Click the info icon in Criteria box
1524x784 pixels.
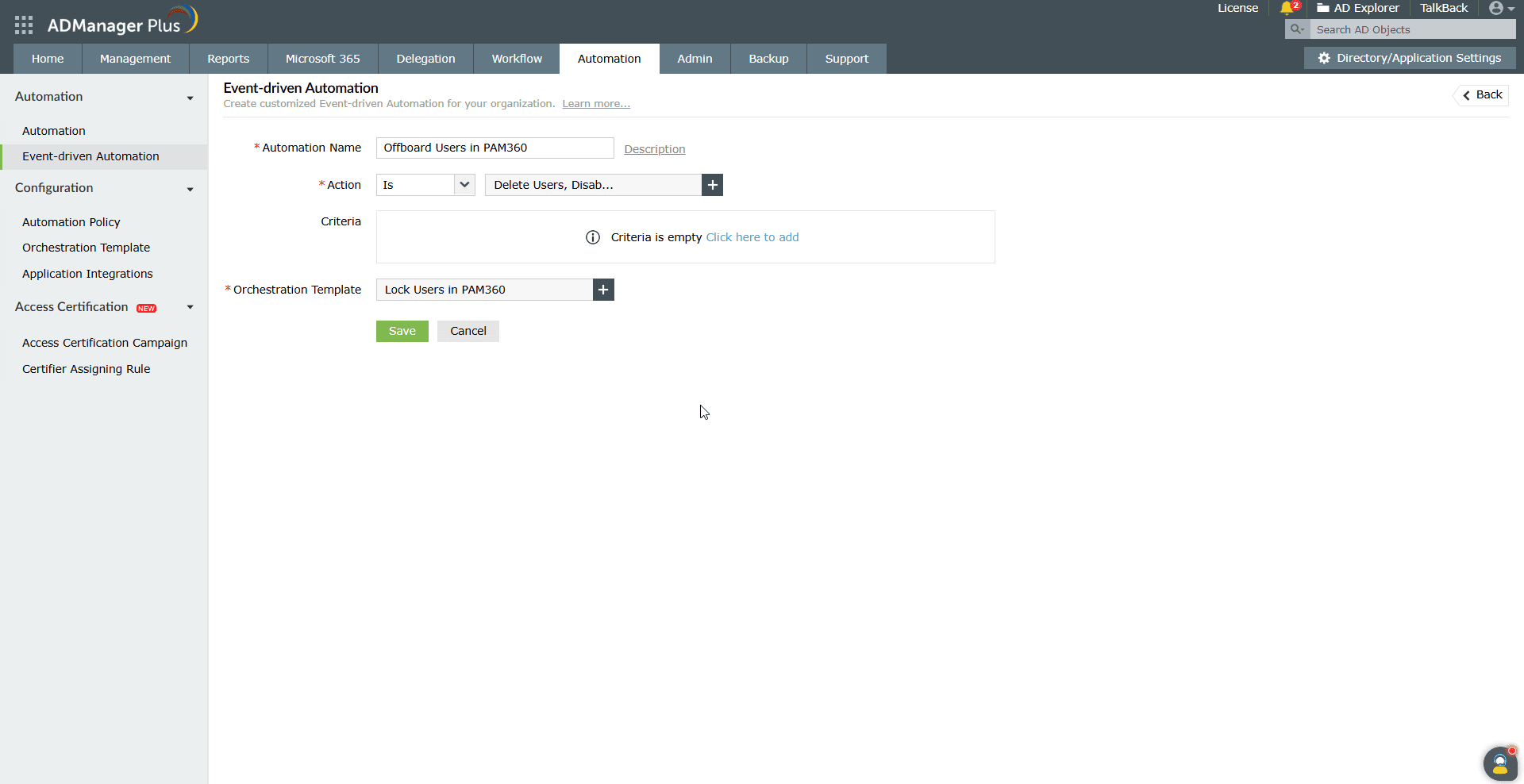[593, 237]
